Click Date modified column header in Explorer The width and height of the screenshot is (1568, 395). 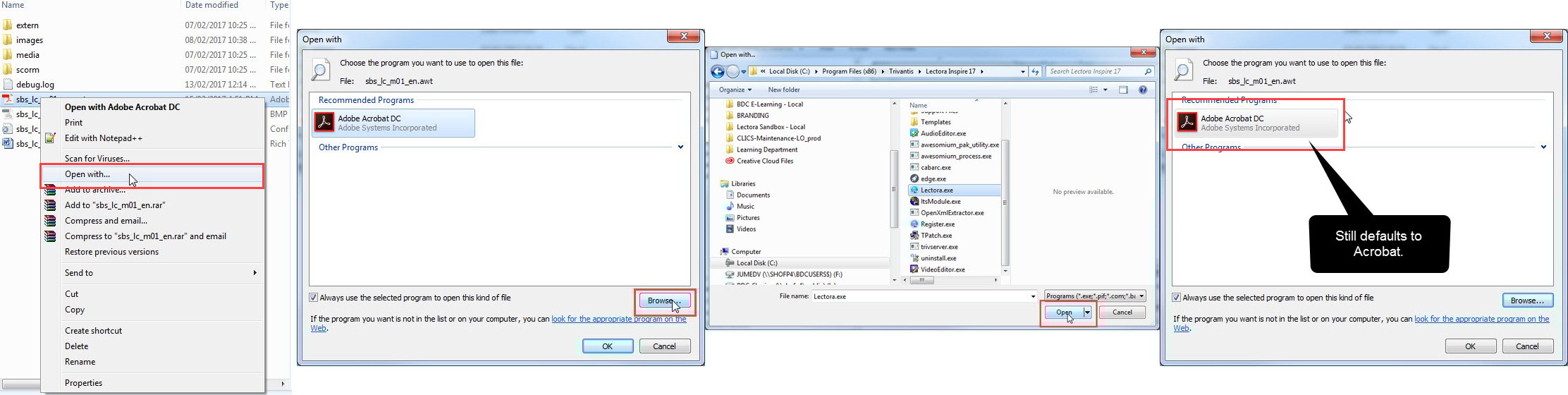pyautogui.click(x=212, y=5)
